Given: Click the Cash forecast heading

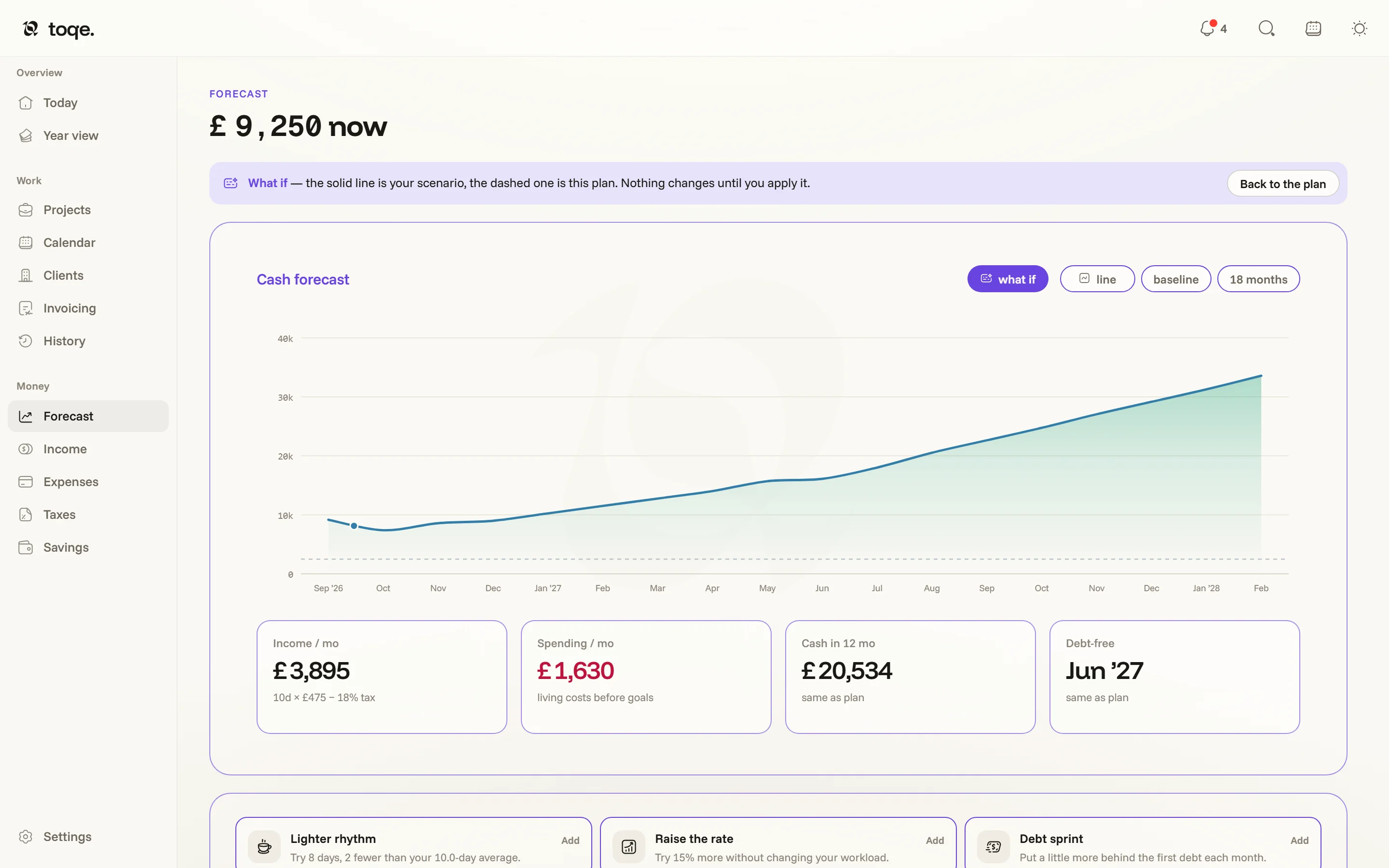Looking at the screenshot, I should pyautogui.click(x=302, y=280).
